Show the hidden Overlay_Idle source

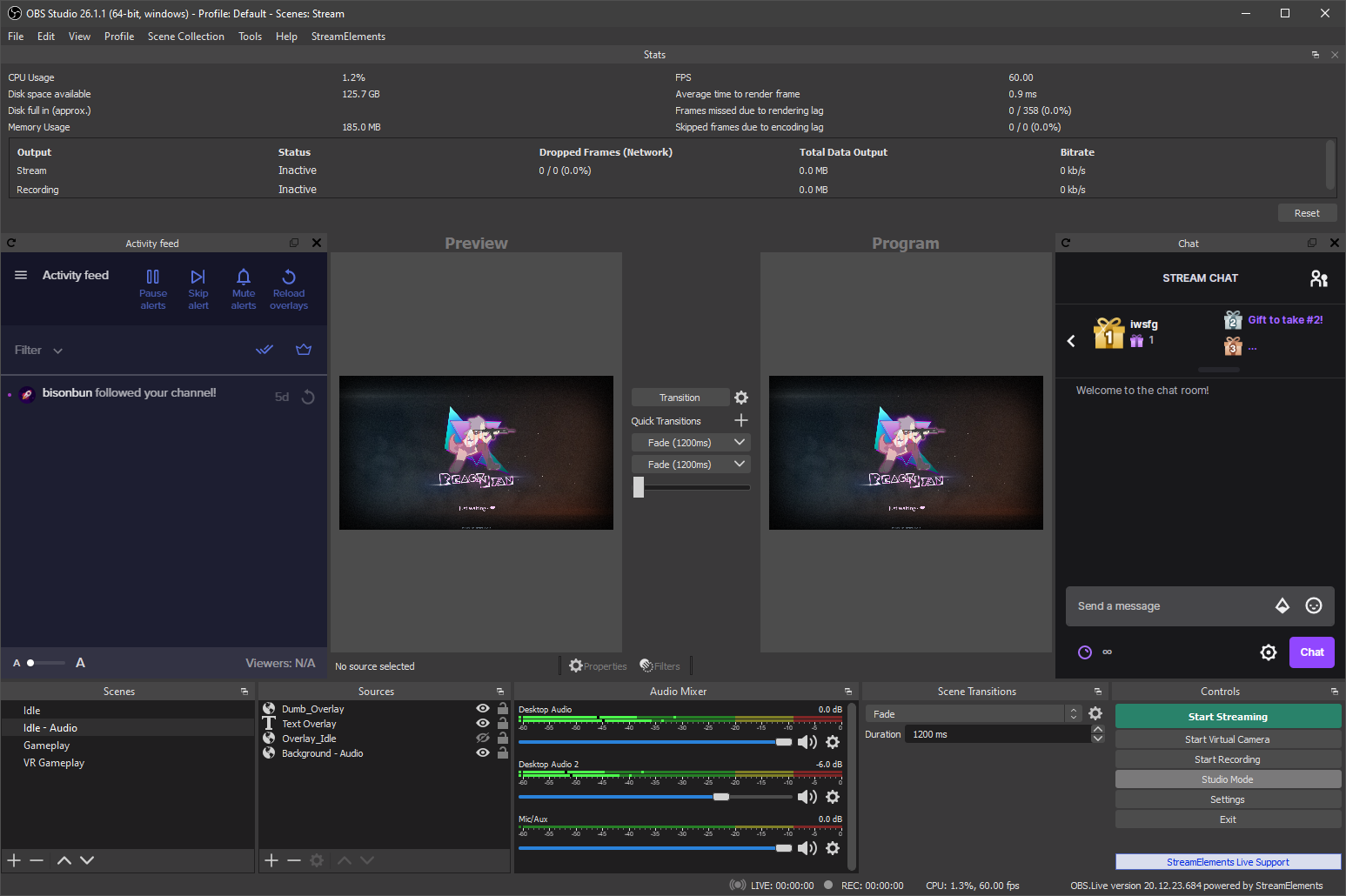pos(483,738)
